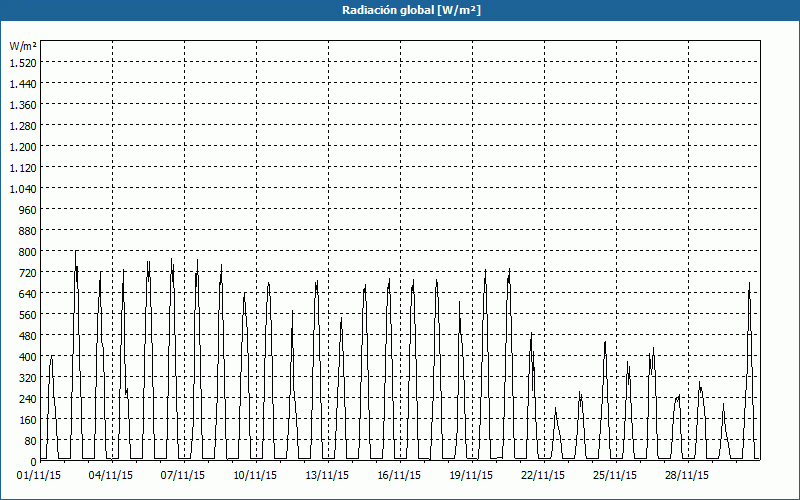Viewport: 800px width, 500px height.
Task: Click the 1.440 y-axis value
Action: coord(23,84)
